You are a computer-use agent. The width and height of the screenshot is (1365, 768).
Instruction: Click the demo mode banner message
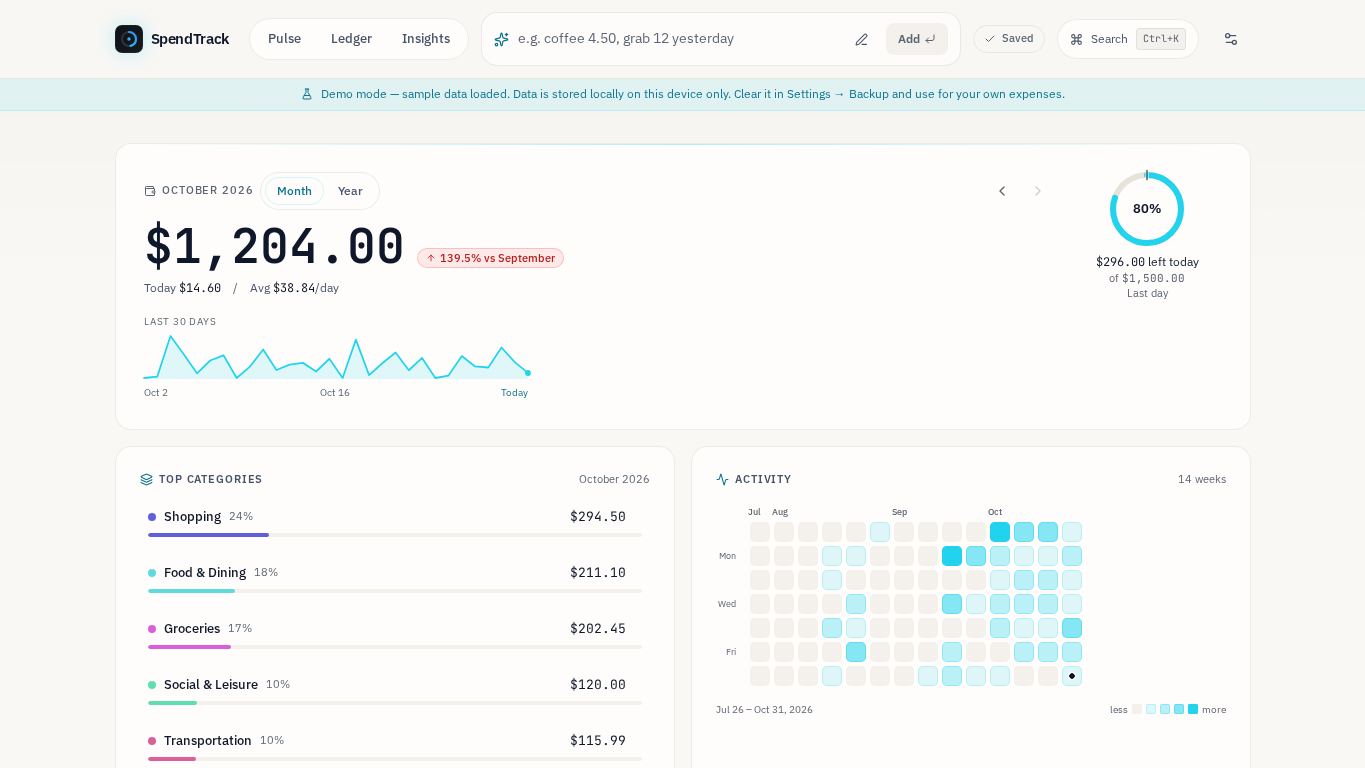[x=693, y=94]
